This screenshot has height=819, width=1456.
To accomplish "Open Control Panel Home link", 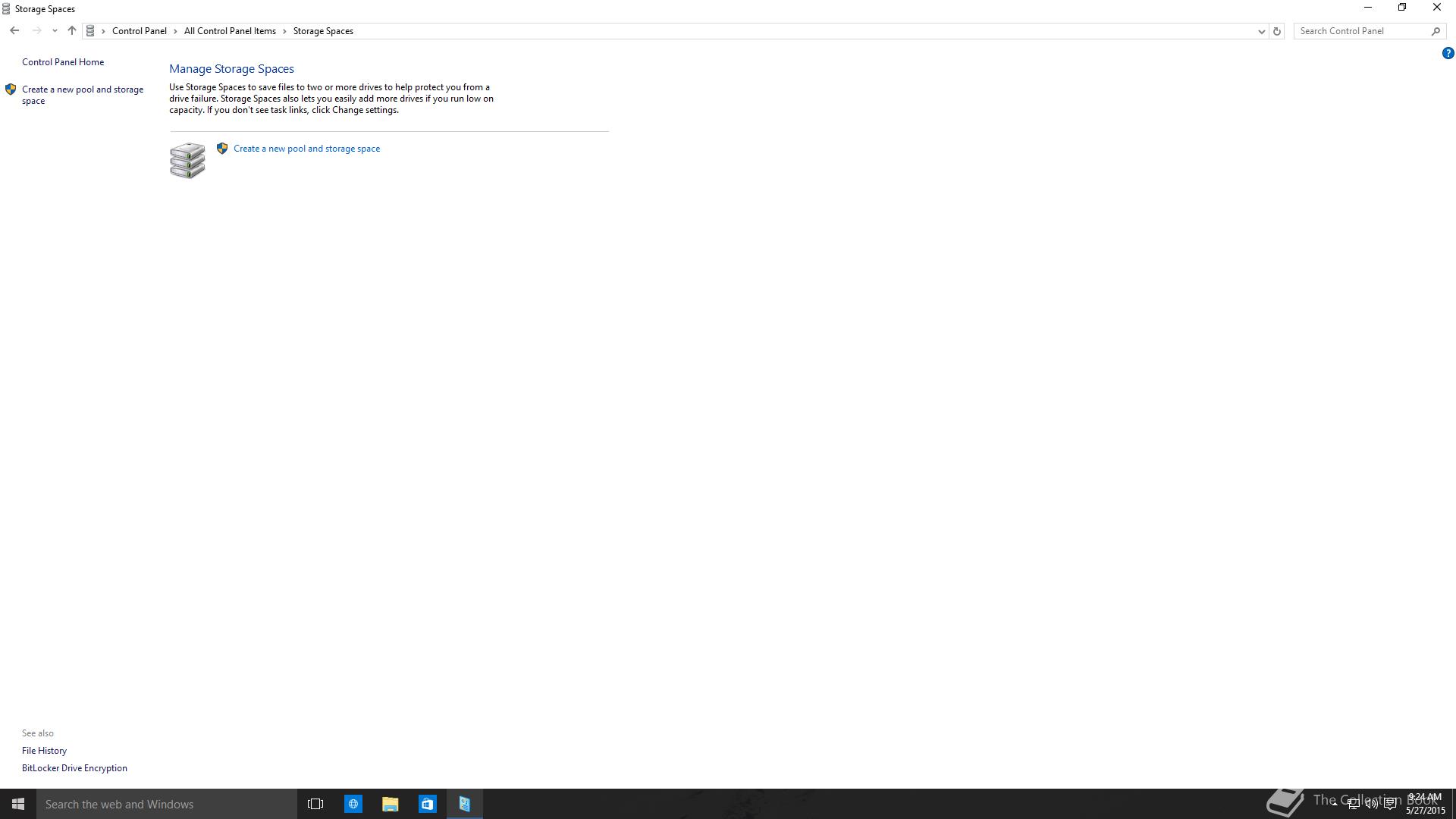I will pos(63,62).
